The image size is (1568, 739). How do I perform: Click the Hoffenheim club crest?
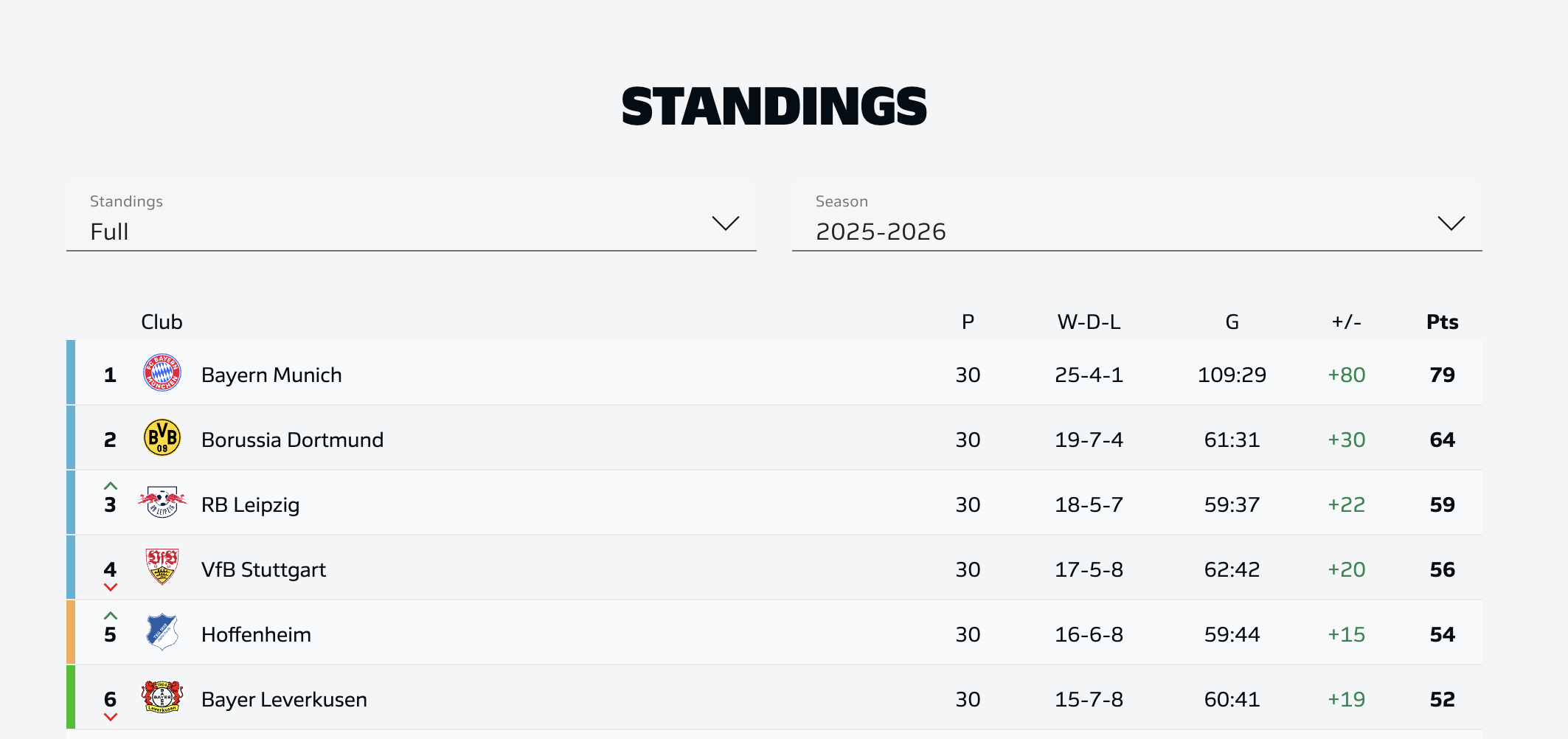(162, 632)
